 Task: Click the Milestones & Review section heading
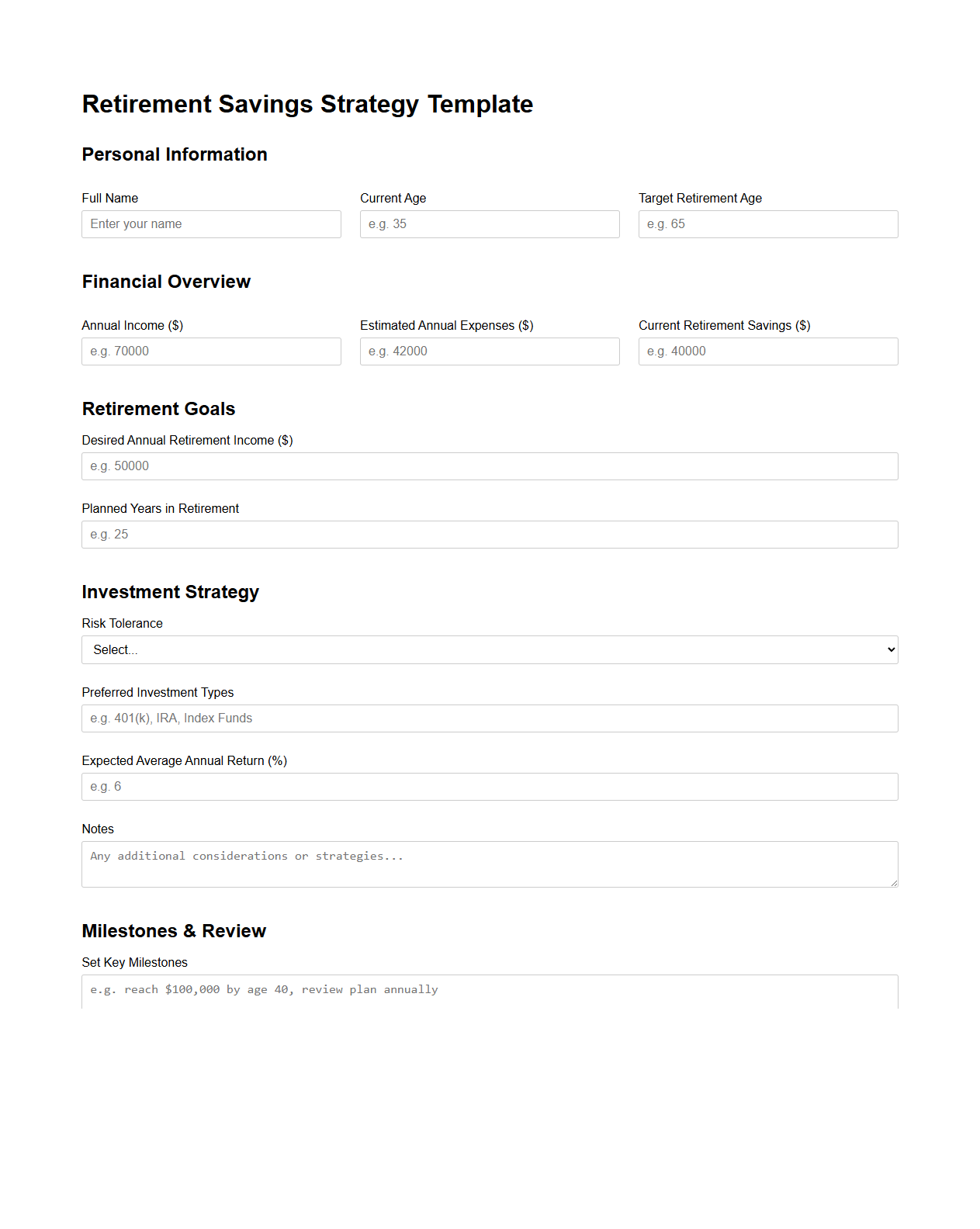pos(174,931)
